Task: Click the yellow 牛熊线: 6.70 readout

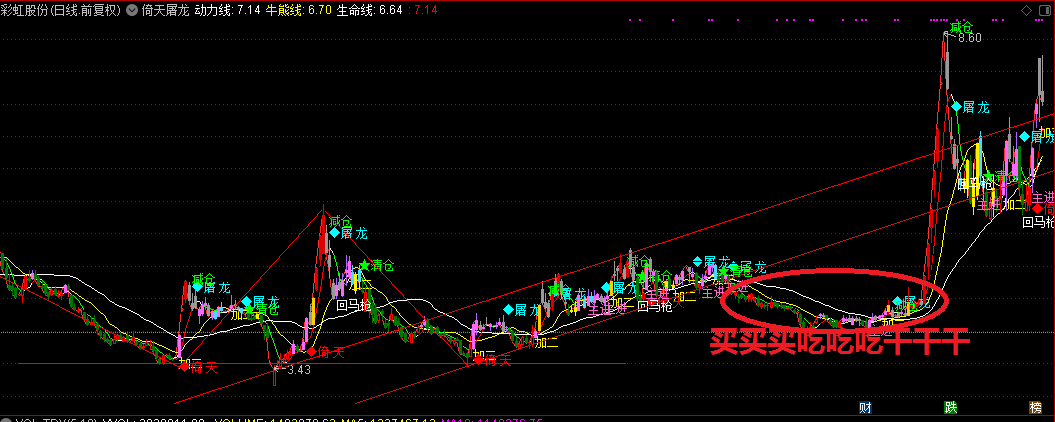Action: click(x=299, y=10)
